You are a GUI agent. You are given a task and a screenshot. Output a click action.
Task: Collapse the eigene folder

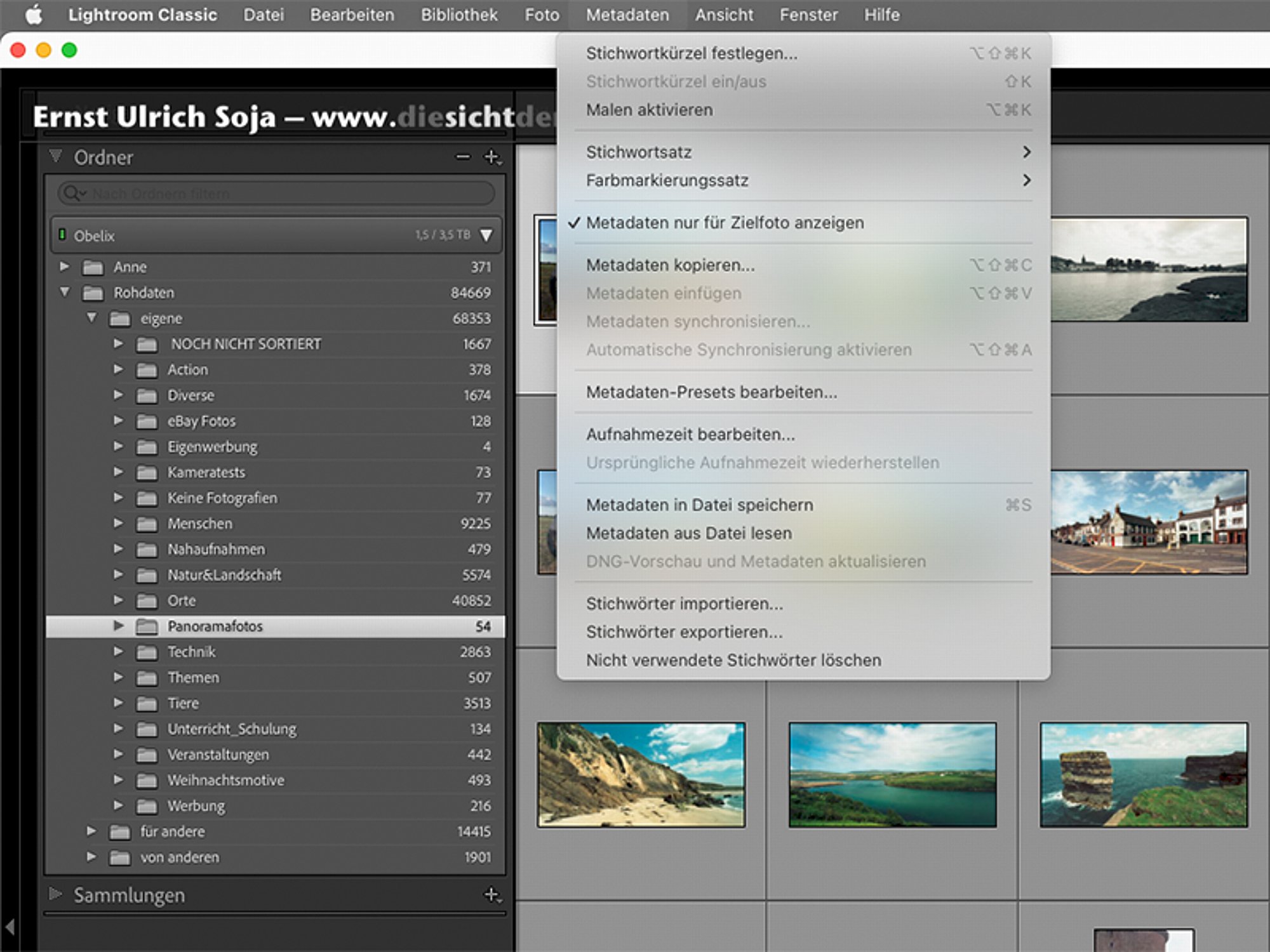tap(91, 317)
